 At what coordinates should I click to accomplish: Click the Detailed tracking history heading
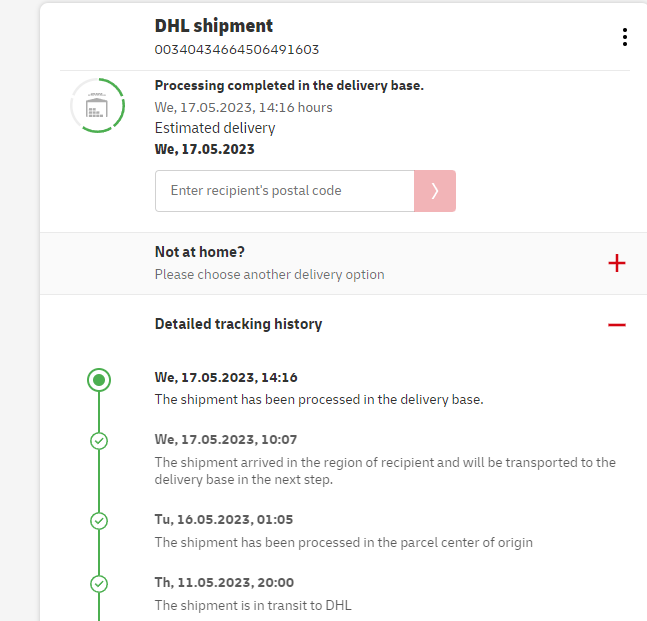(x=238, y=324)
